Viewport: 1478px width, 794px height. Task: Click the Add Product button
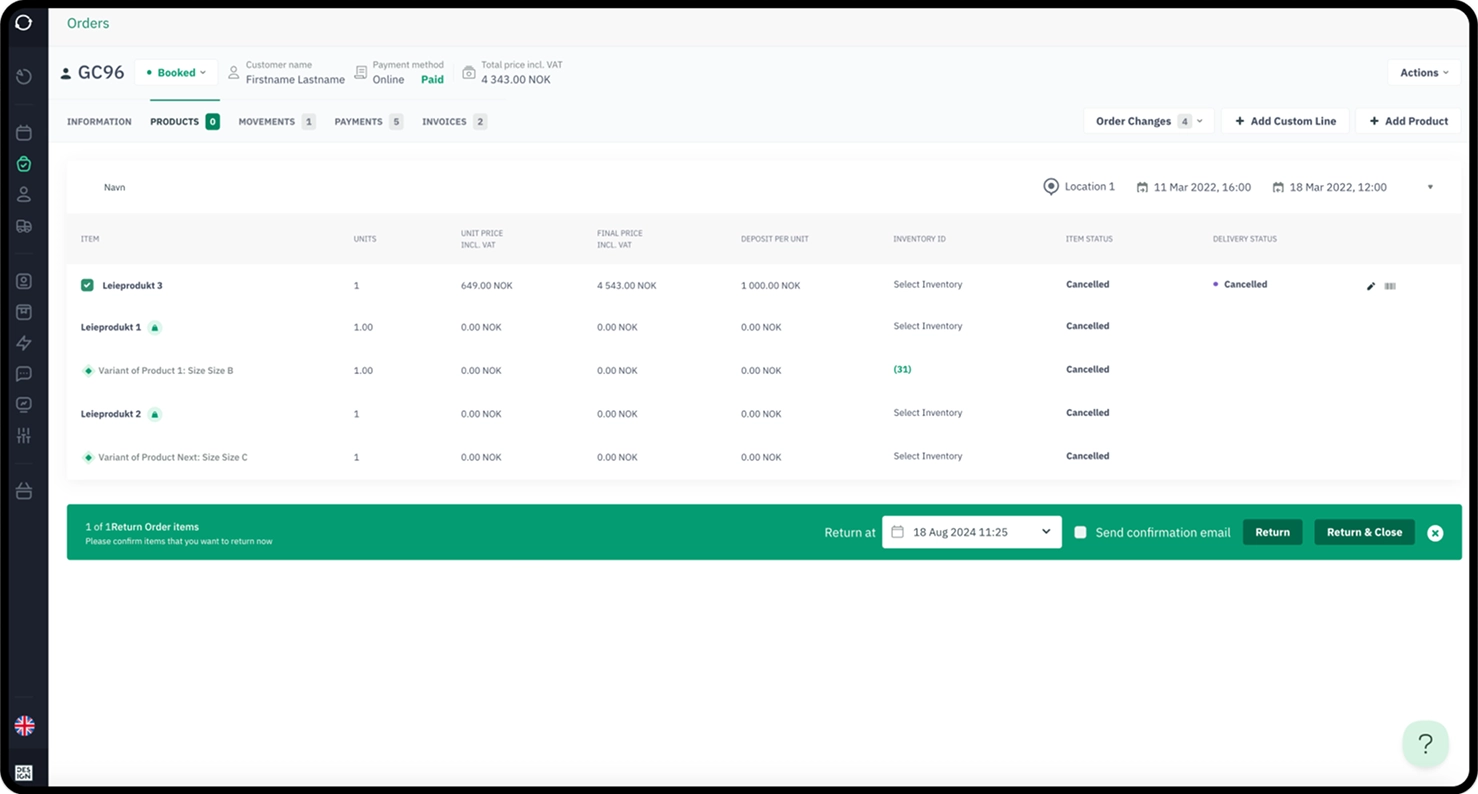tap(1408, 121)
